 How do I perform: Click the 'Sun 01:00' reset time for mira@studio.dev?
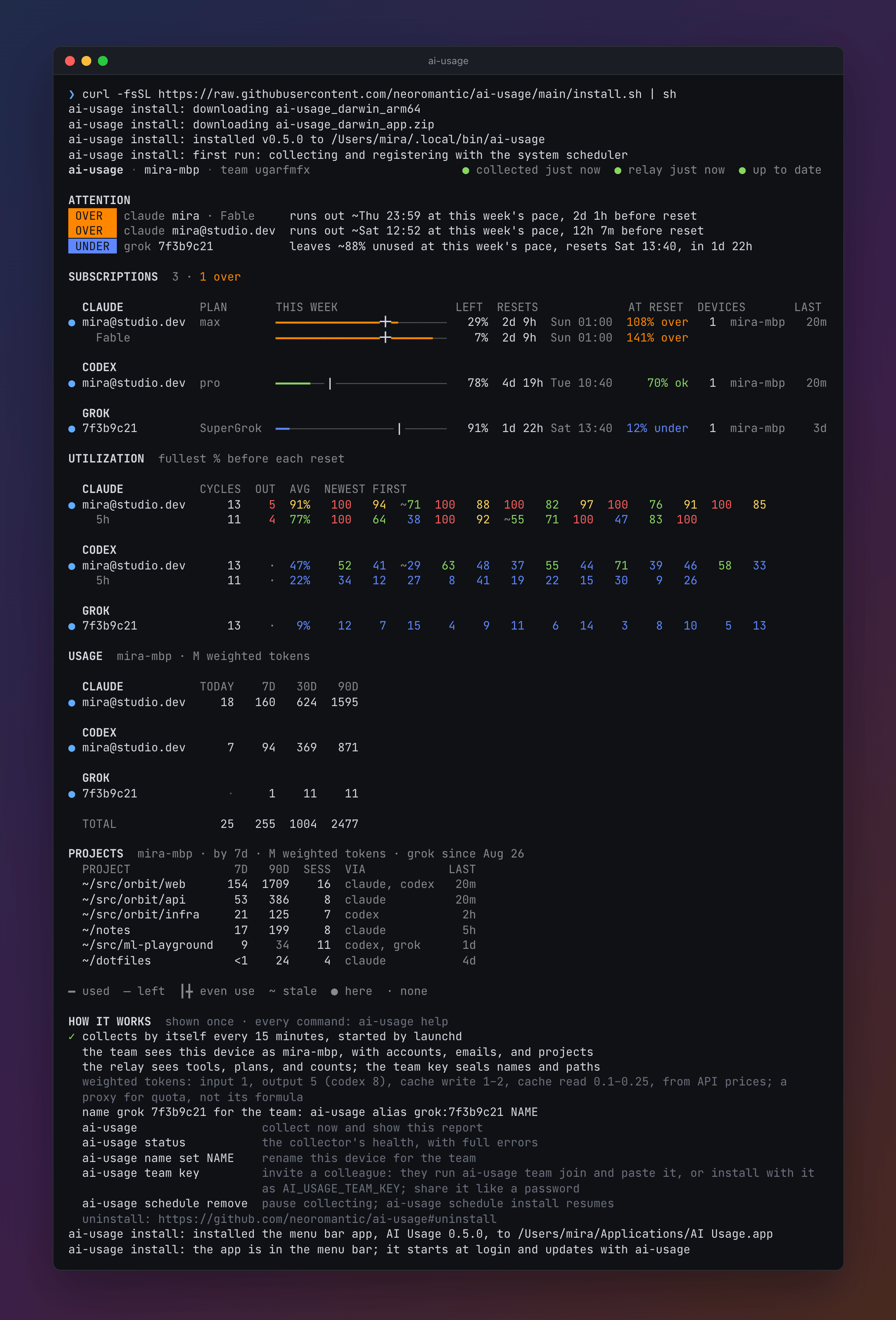point(581,322)
